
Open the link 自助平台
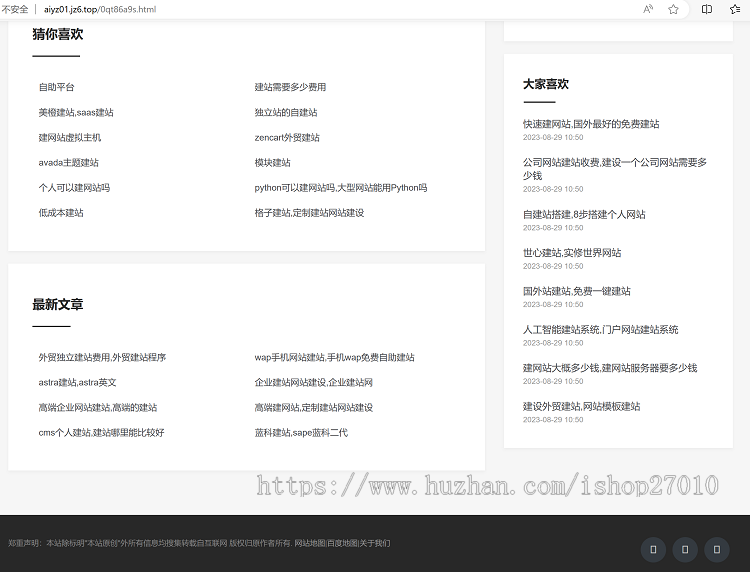pyautogui.click(x=56, y=87)
